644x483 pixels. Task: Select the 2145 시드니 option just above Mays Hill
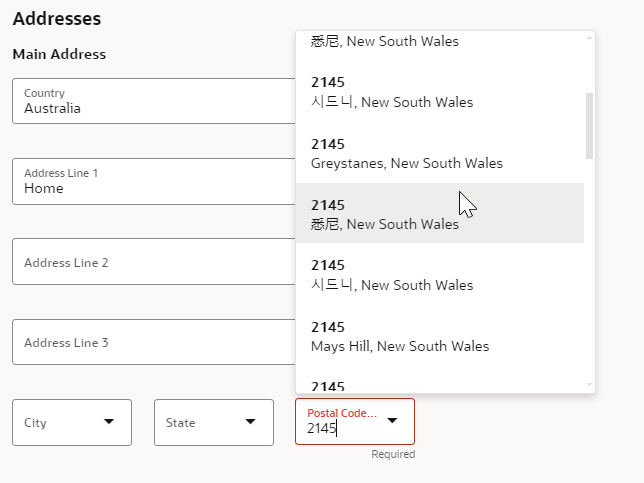pyautogui.click(x=440, y=274)
